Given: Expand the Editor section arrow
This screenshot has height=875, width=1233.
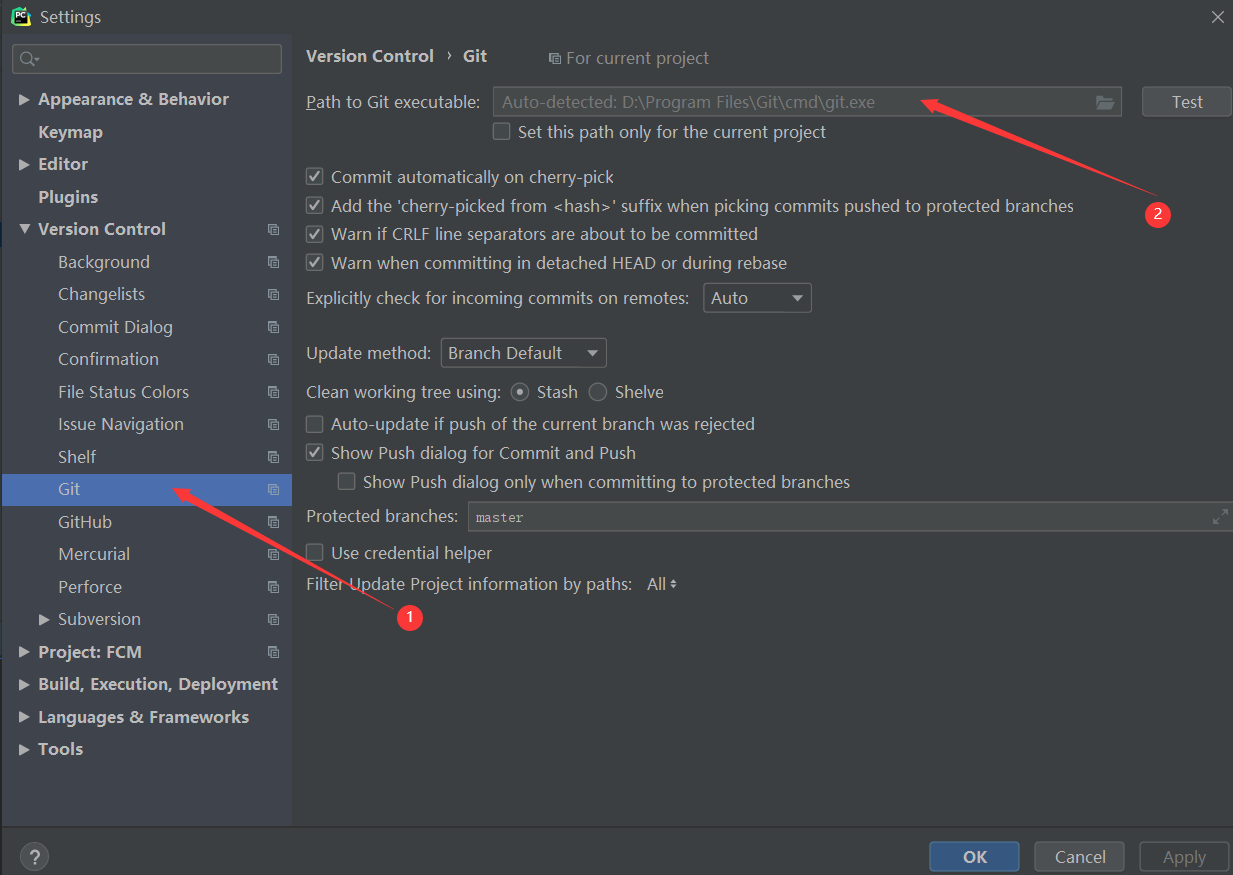Looking at the screenshot, I should coord(24,164).
